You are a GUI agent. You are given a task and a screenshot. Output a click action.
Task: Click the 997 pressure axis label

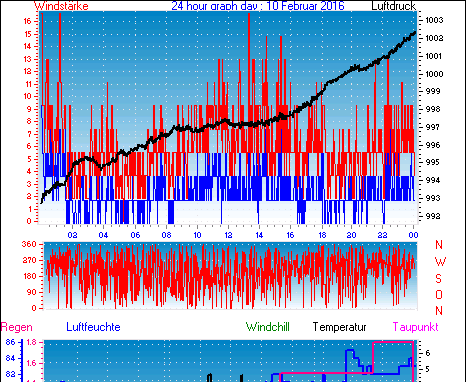(x=433, y=127)
